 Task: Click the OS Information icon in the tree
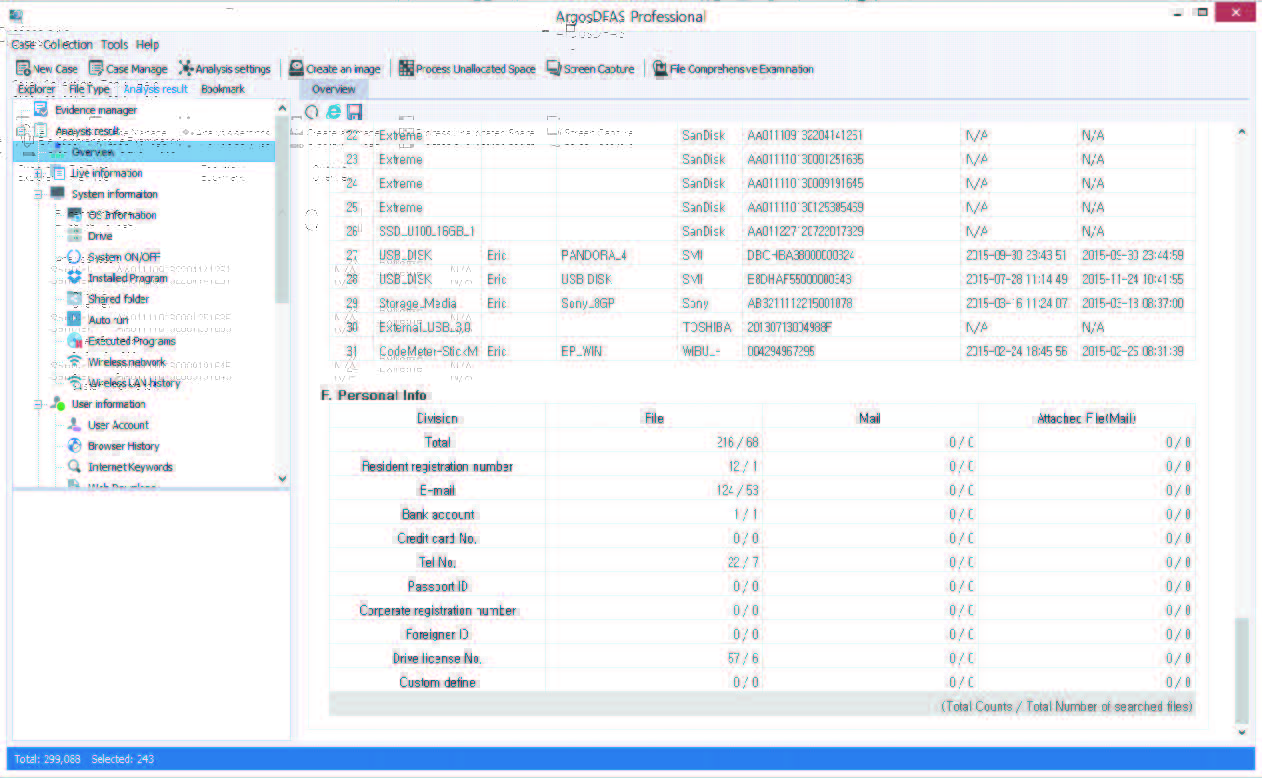(x=74, y=215)
